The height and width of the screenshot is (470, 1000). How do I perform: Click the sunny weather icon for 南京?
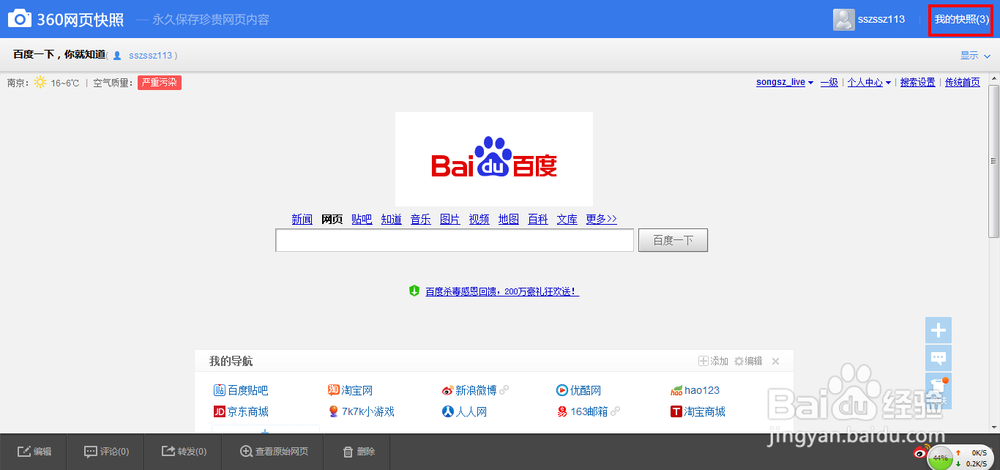[40, 82]
